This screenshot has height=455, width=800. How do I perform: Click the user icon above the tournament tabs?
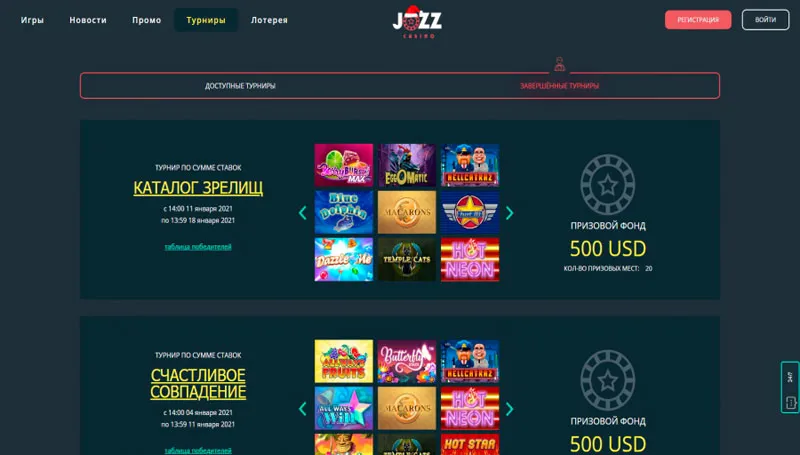(560, 64)
